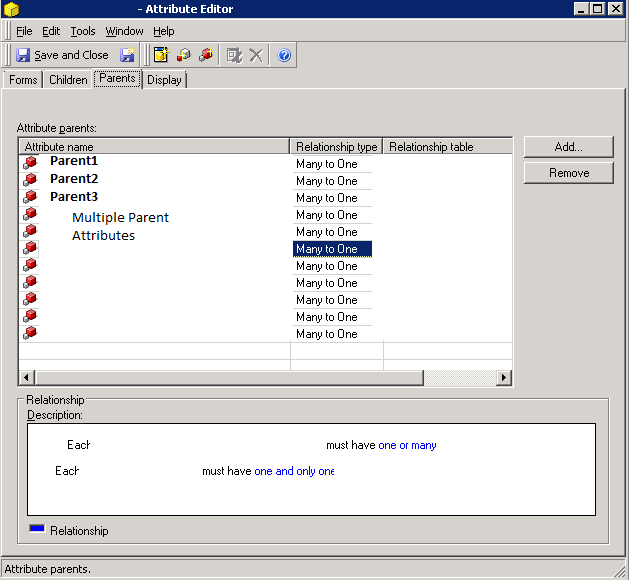Click the new form toolbar icon
The height and width of the screenshot is (580, 629).
pos(161,55)
